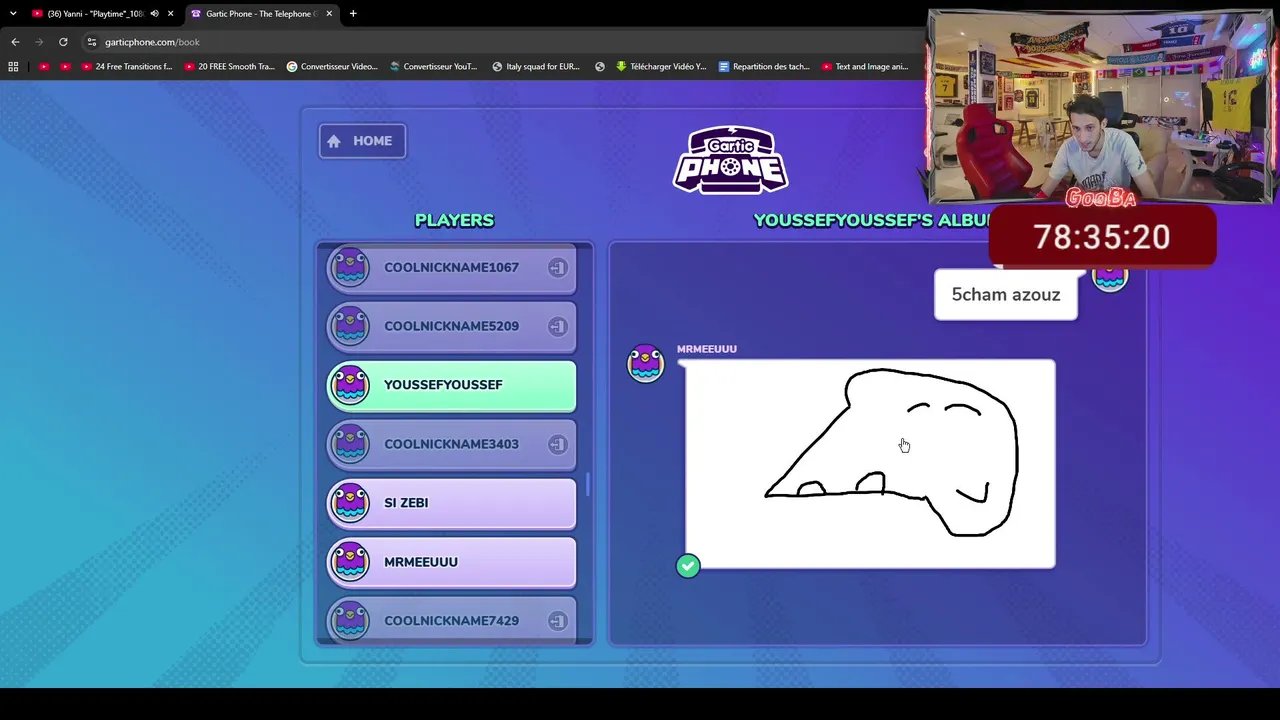Viewport: 1280px width, 720px height.
Task: View site information for garticphone.com
Action: click(x=91, y=42)
